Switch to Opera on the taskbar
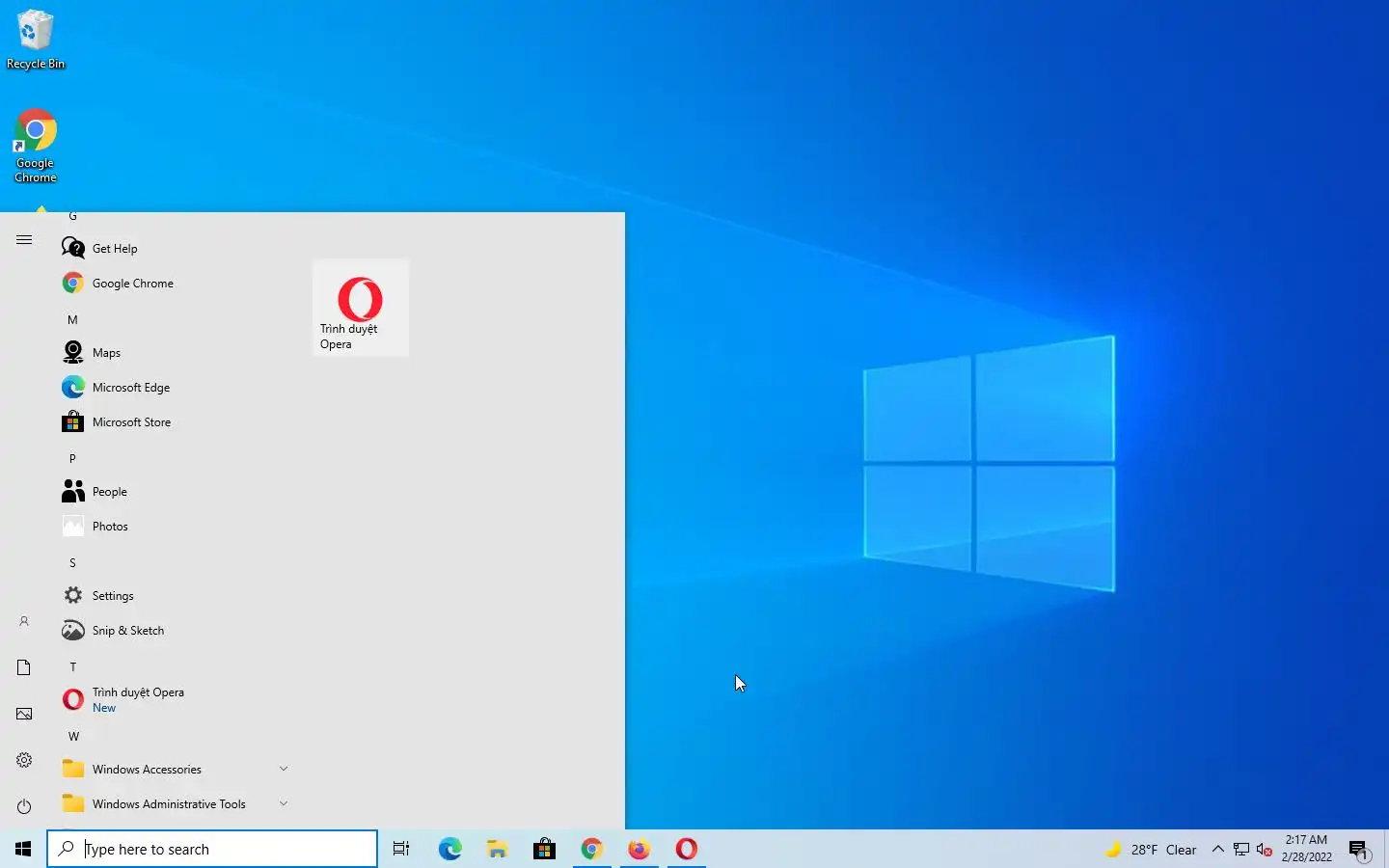 [686, 849]
